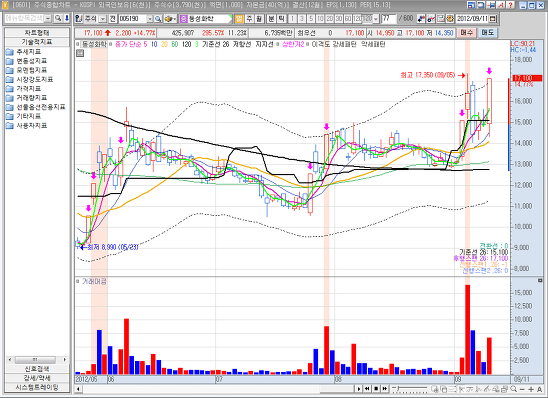The image size is (548, 398).
Task: Click the printer icon in bottom toolbar
Action: (x=504, y=389)
